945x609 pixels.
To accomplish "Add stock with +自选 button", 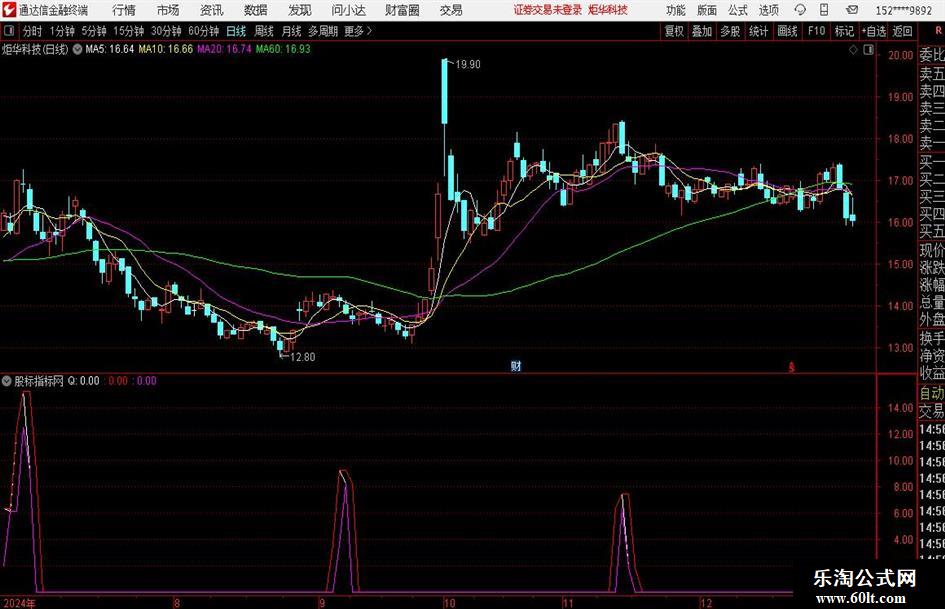I will pos(874,31).
